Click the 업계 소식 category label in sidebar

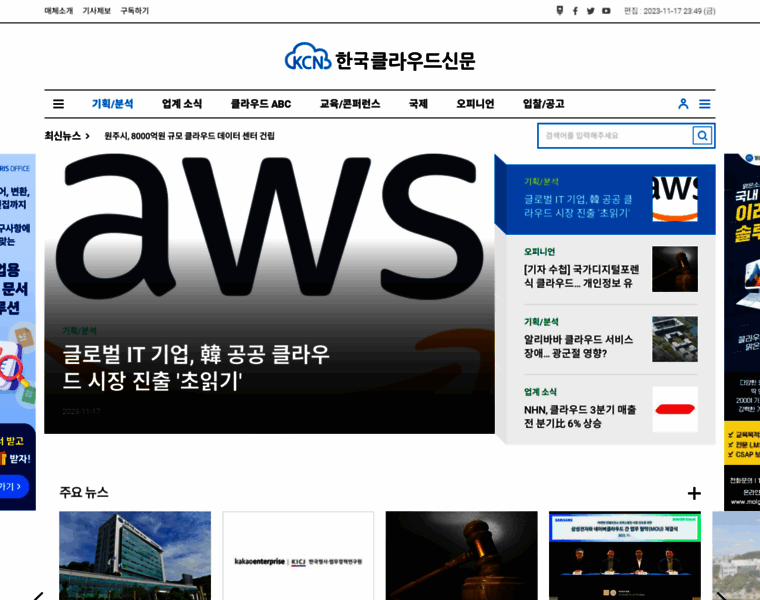pos(540,392)
